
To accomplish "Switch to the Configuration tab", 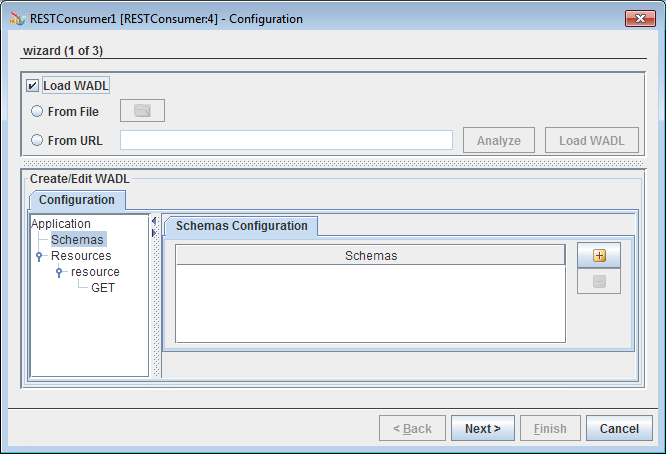I will [x=77, y=200].
